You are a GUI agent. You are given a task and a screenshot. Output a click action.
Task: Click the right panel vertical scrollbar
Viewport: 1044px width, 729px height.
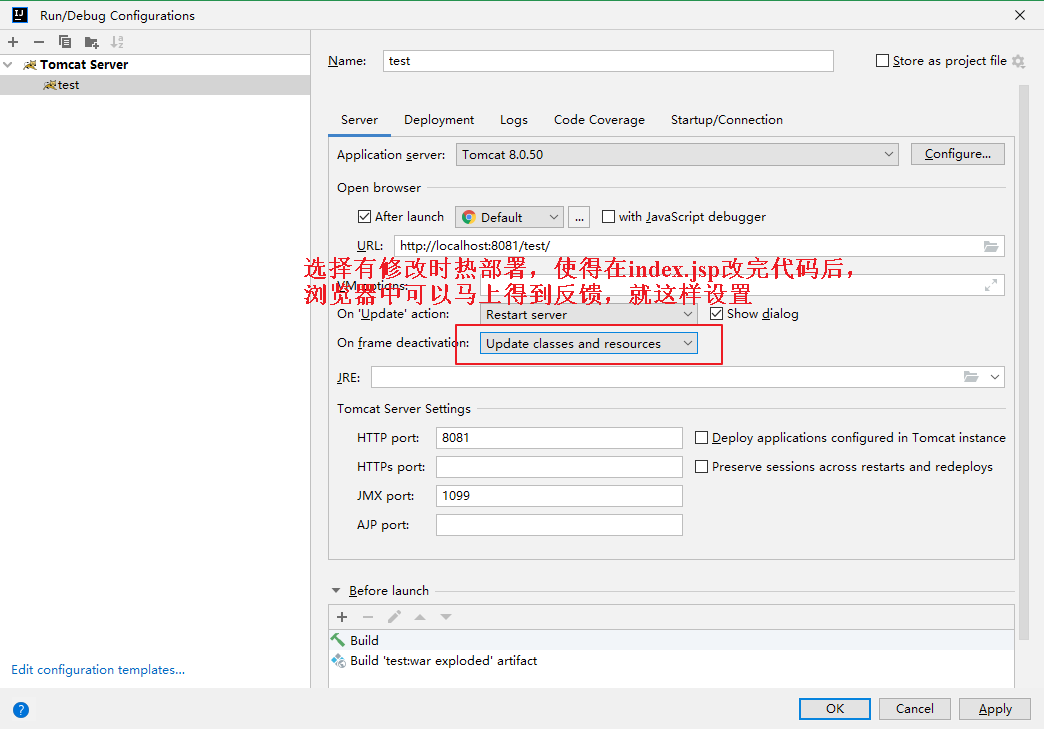pyautogui.click(x=1024, y=363)
